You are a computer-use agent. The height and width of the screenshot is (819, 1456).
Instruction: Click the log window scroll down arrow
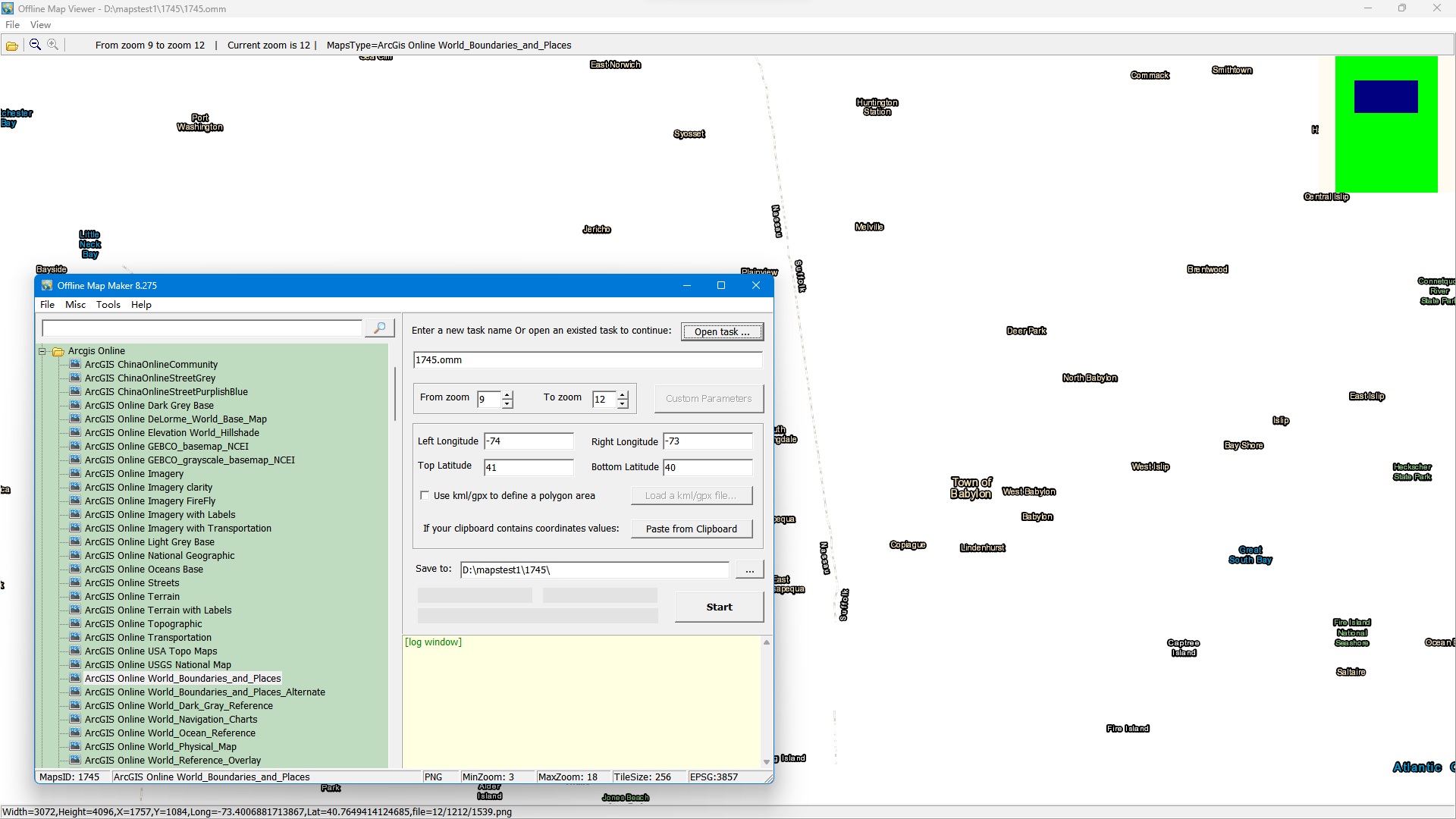coord(767,761)
